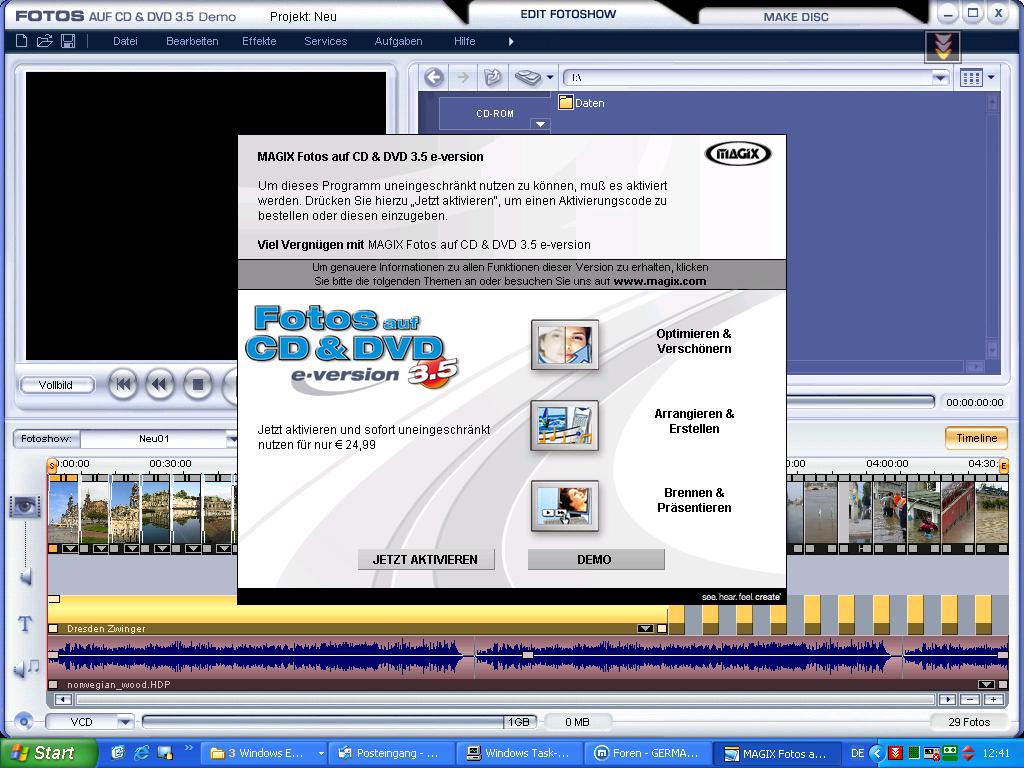Click the yellow arrows icon at top right
Screen dimensions: 1024x768
(x=942, y=47)
